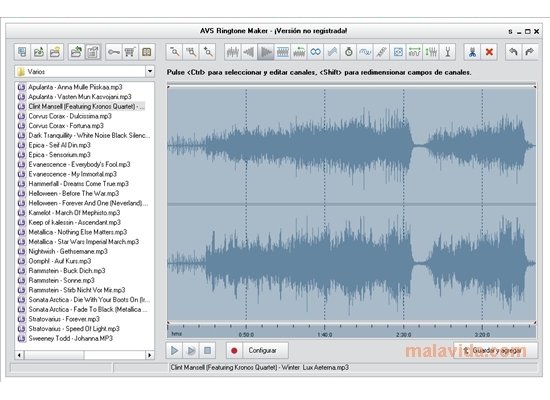550x400 pixels.
Task: Click the yellow folder with star icon
Action: (x=55, y=52)
